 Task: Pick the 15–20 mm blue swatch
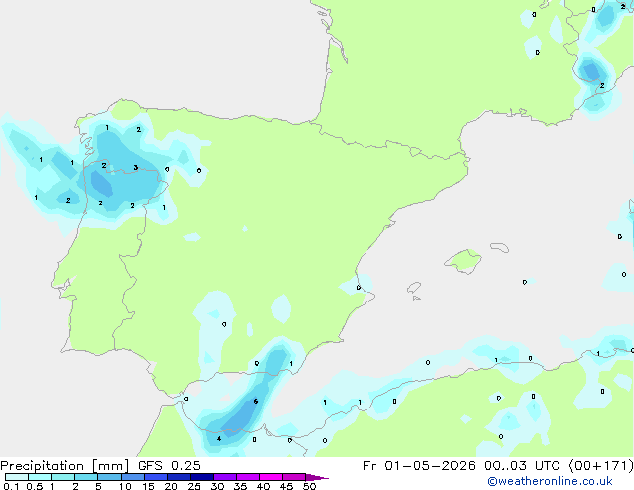[x=155, y=477]
